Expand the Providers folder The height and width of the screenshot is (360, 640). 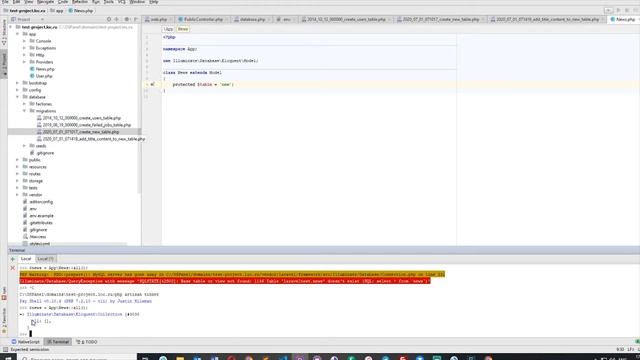[x=24, y=62]
